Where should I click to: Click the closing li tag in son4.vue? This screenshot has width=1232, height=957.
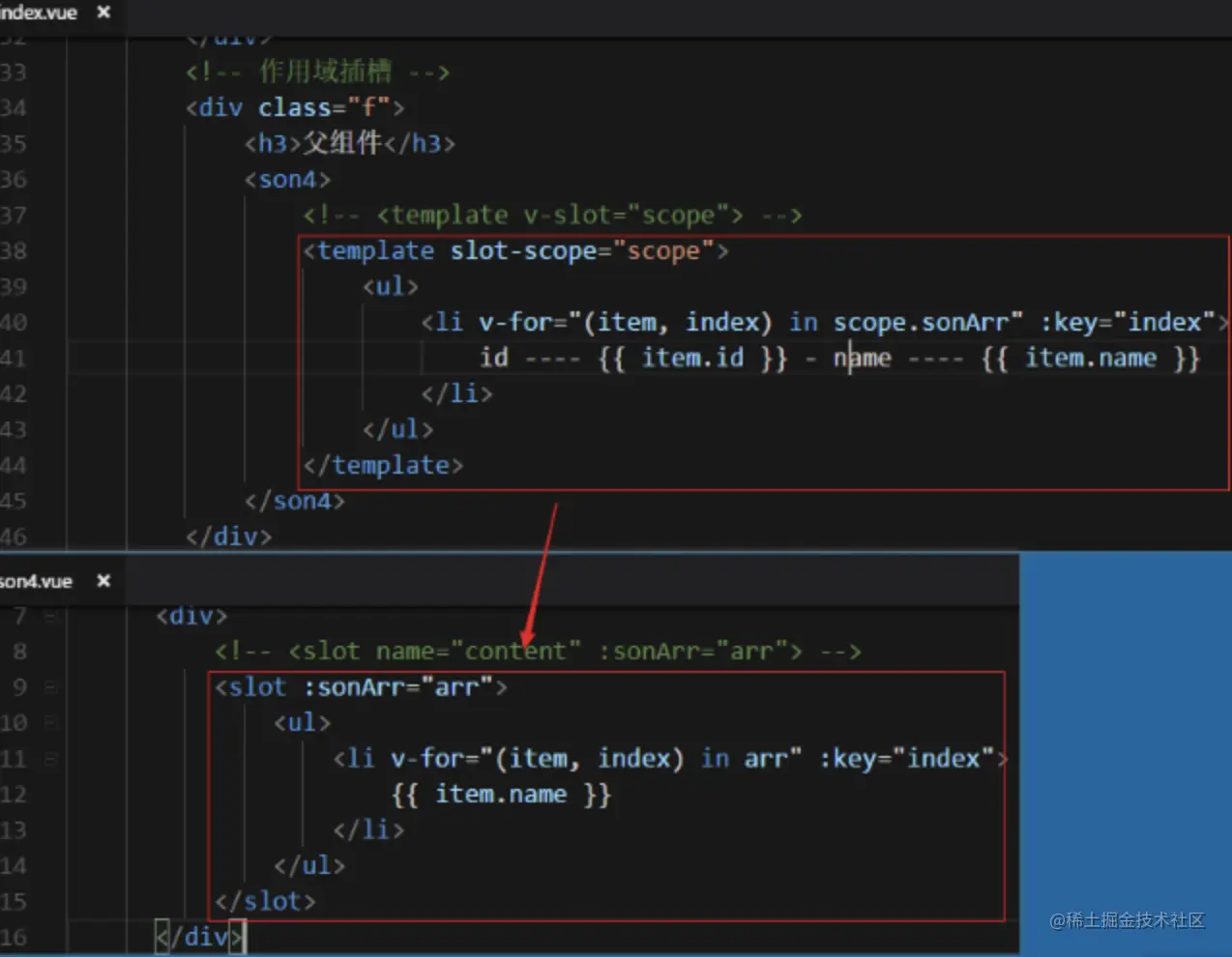click(368, 830)
